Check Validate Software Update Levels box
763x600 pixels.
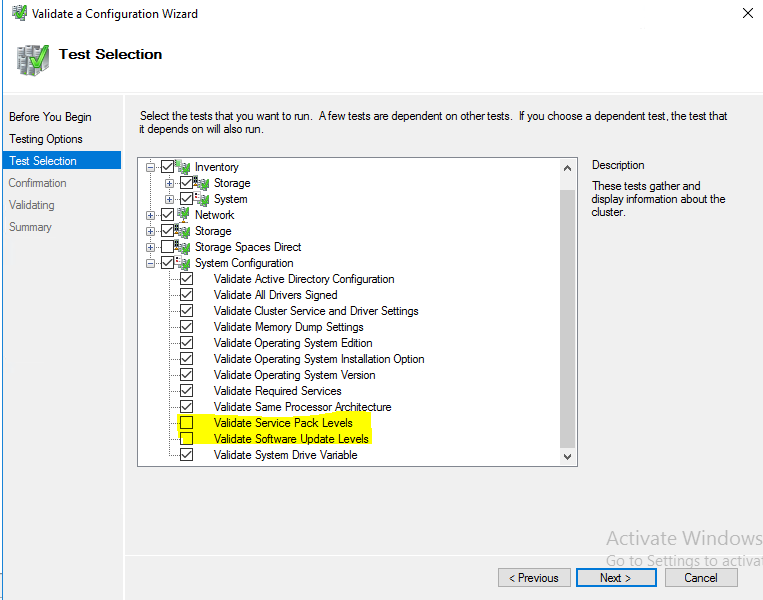click(x=186, y=438)
